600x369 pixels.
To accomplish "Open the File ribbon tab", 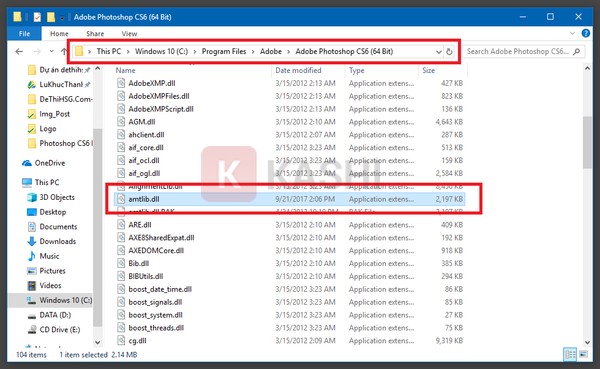I will click(x=24, y=34).
